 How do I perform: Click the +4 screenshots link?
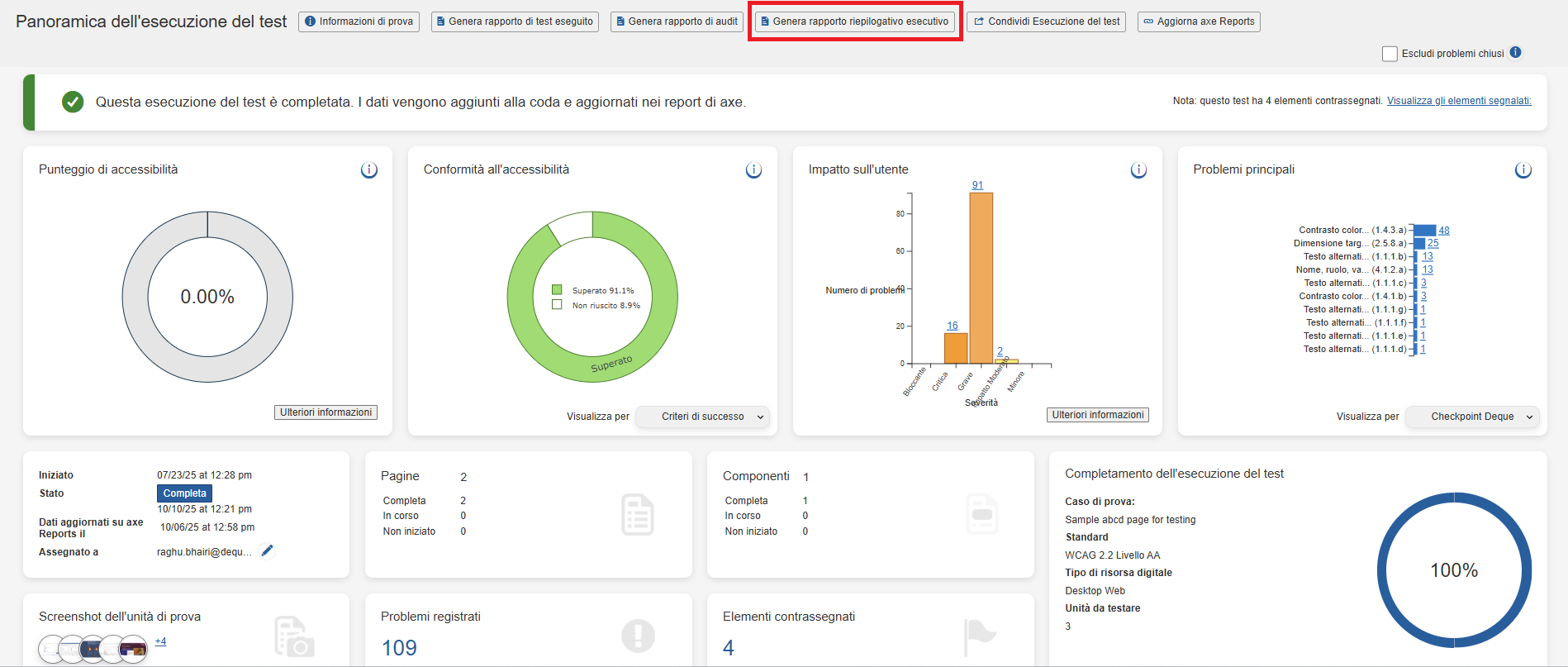click(x=160, y=641)
